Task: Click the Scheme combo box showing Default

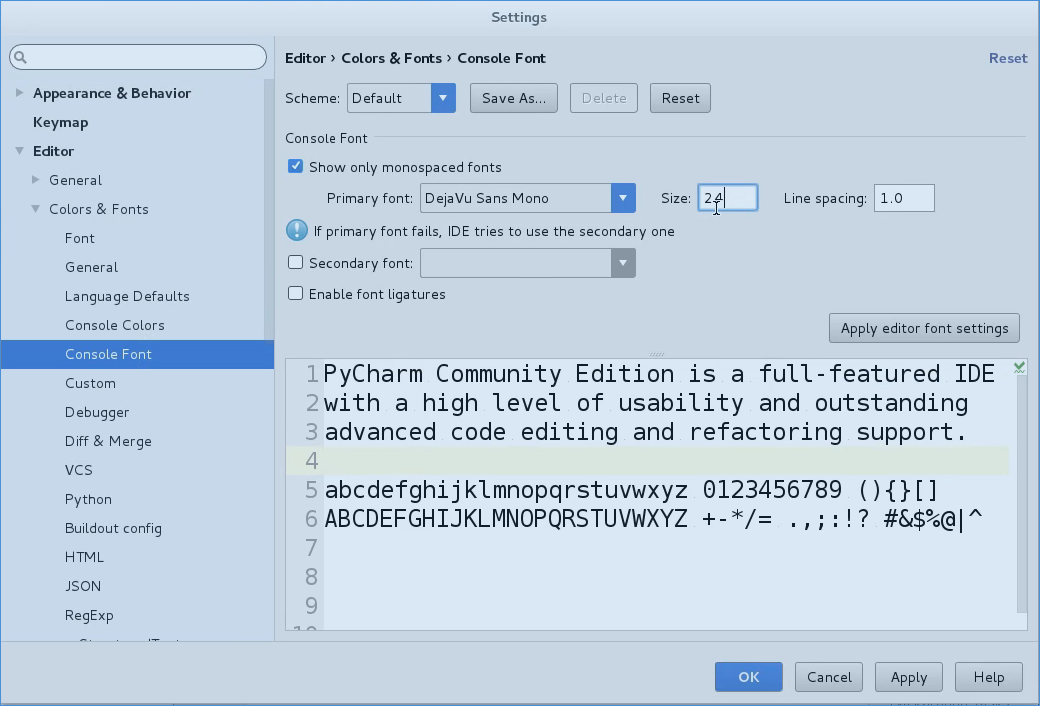Action: point(401,98)
